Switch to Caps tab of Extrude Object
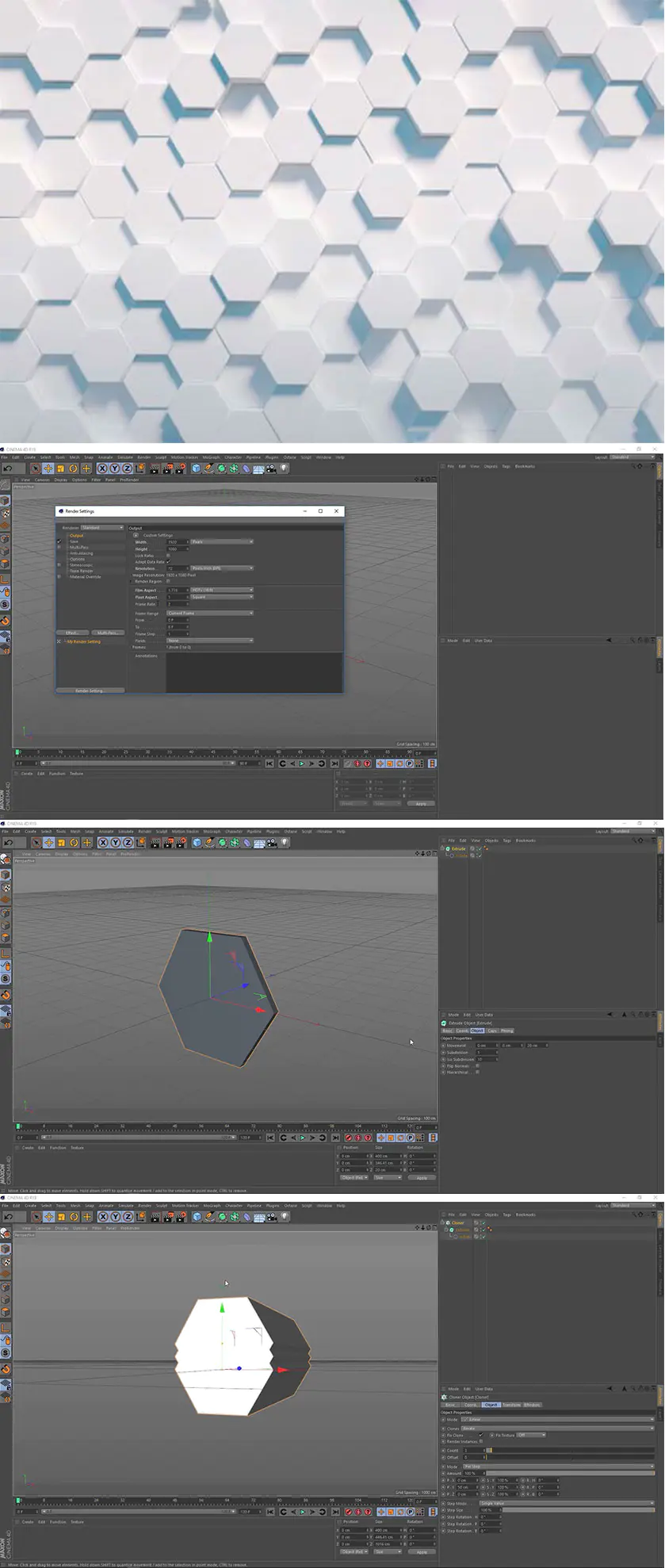 pos(492,1031)
